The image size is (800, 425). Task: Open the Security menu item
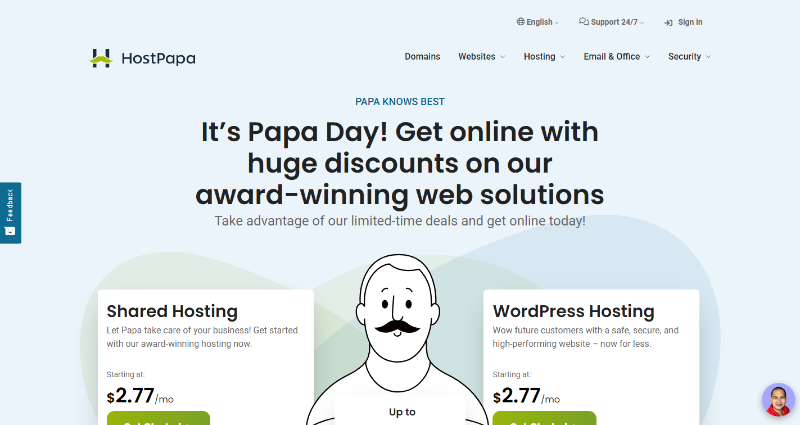[x=685, y=57]
